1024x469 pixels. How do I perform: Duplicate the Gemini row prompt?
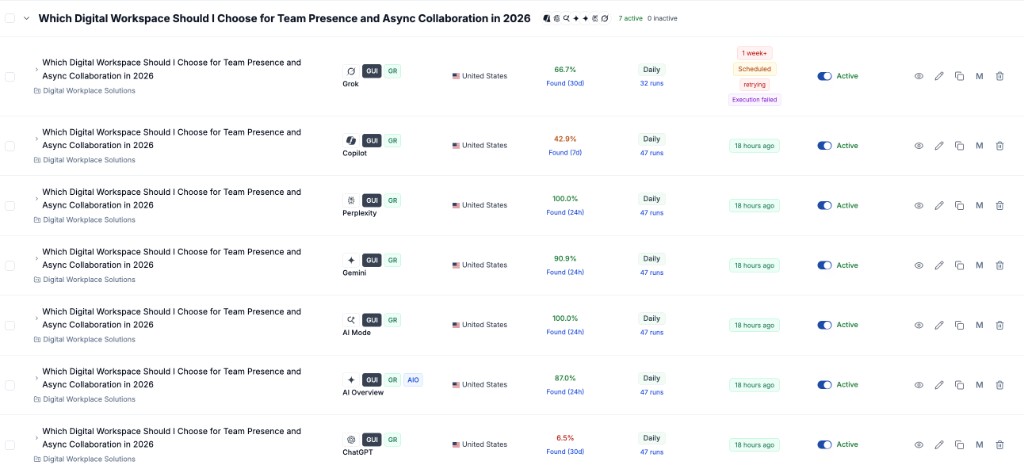pyautogui.click(x=959, y=265)
